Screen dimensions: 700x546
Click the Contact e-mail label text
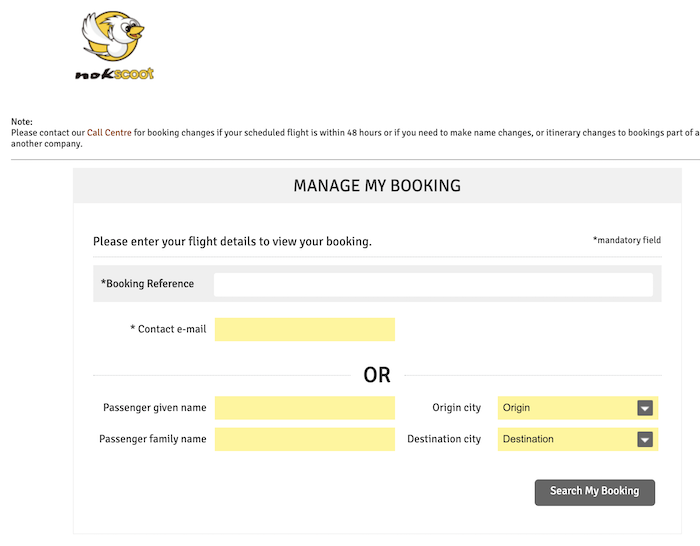coord(168,329)
